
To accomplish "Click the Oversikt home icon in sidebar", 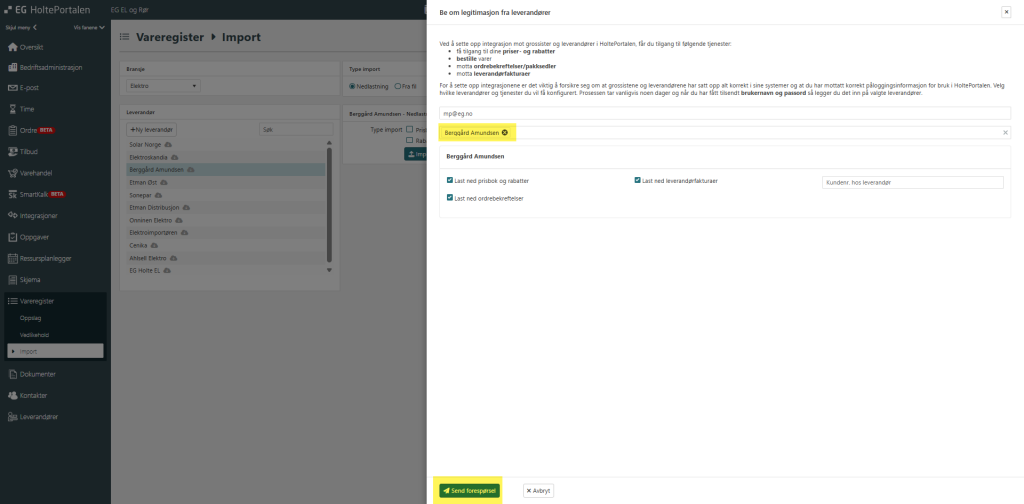I will click(x=13, y=47).
